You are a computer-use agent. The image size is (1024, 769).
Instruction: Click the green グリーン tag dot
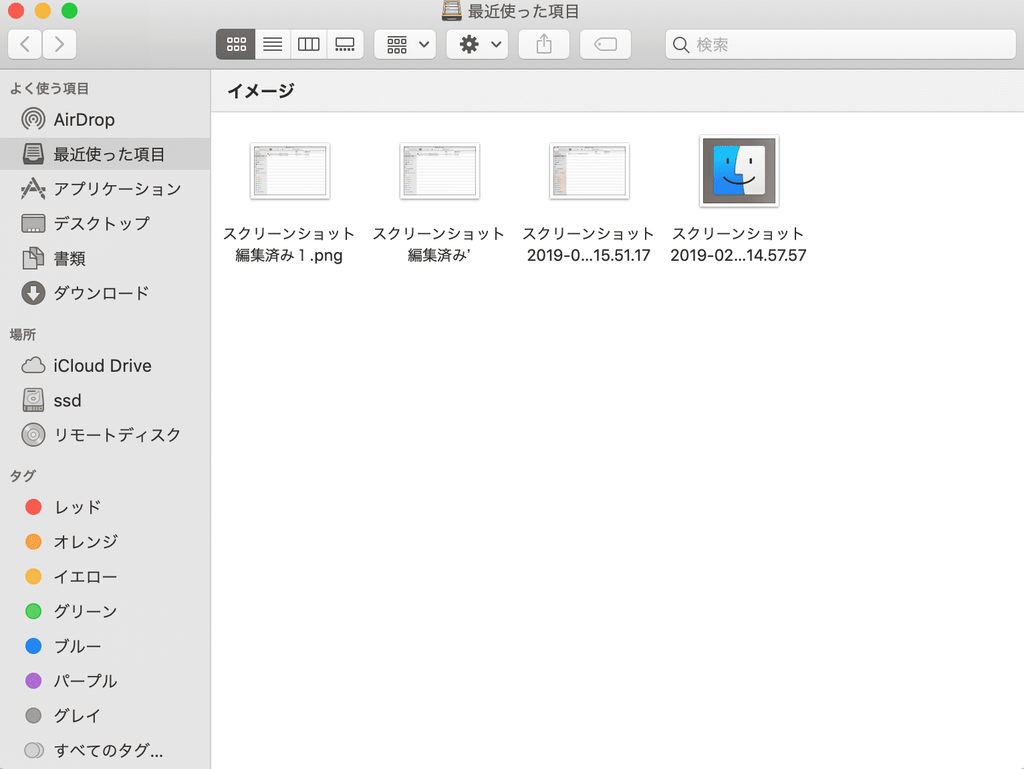[33, 611]
